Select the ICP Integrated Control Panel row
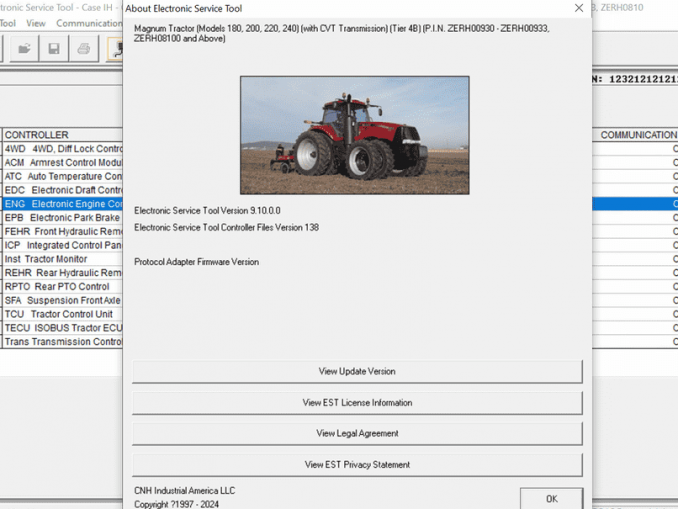Image resolution: width=678 pixels, height=509 pixels. [63, 245]
